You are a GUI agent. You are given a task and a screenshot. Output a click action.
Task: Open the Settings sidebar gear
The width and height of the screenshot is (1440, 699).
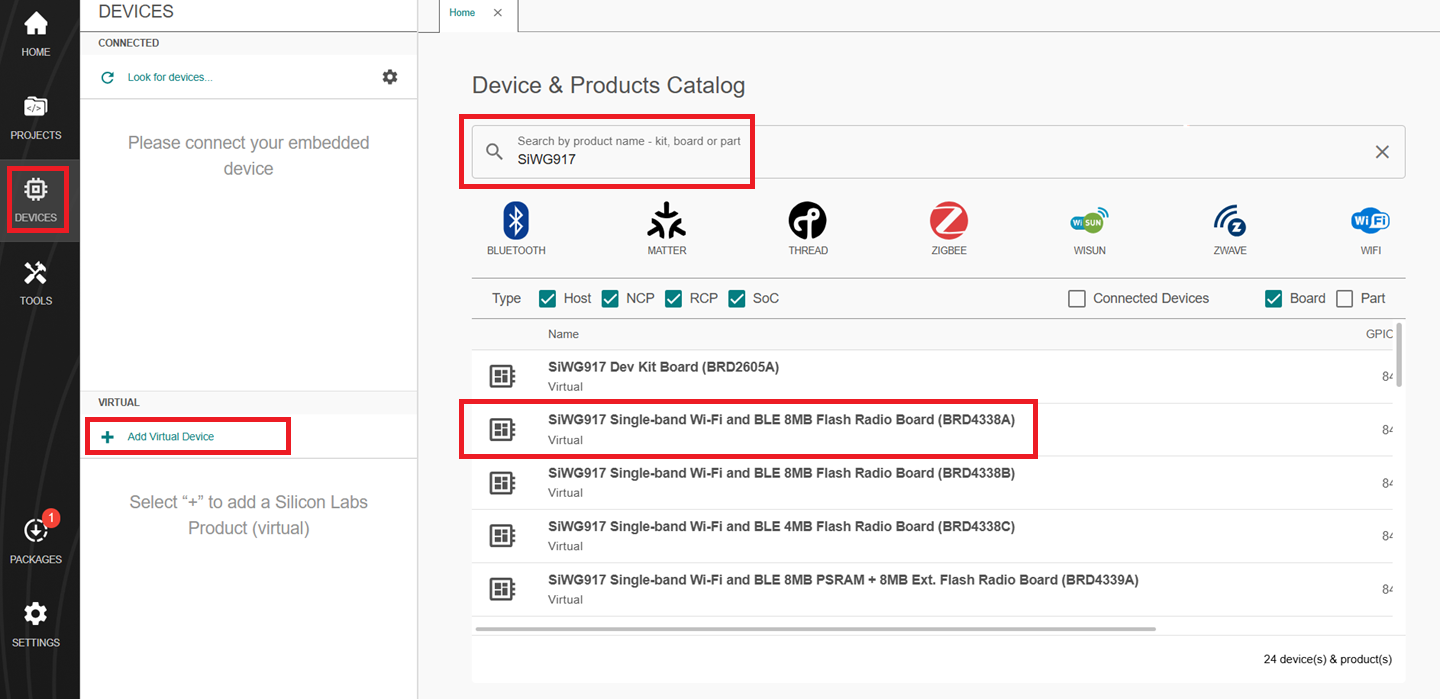[x=36, y=624]
